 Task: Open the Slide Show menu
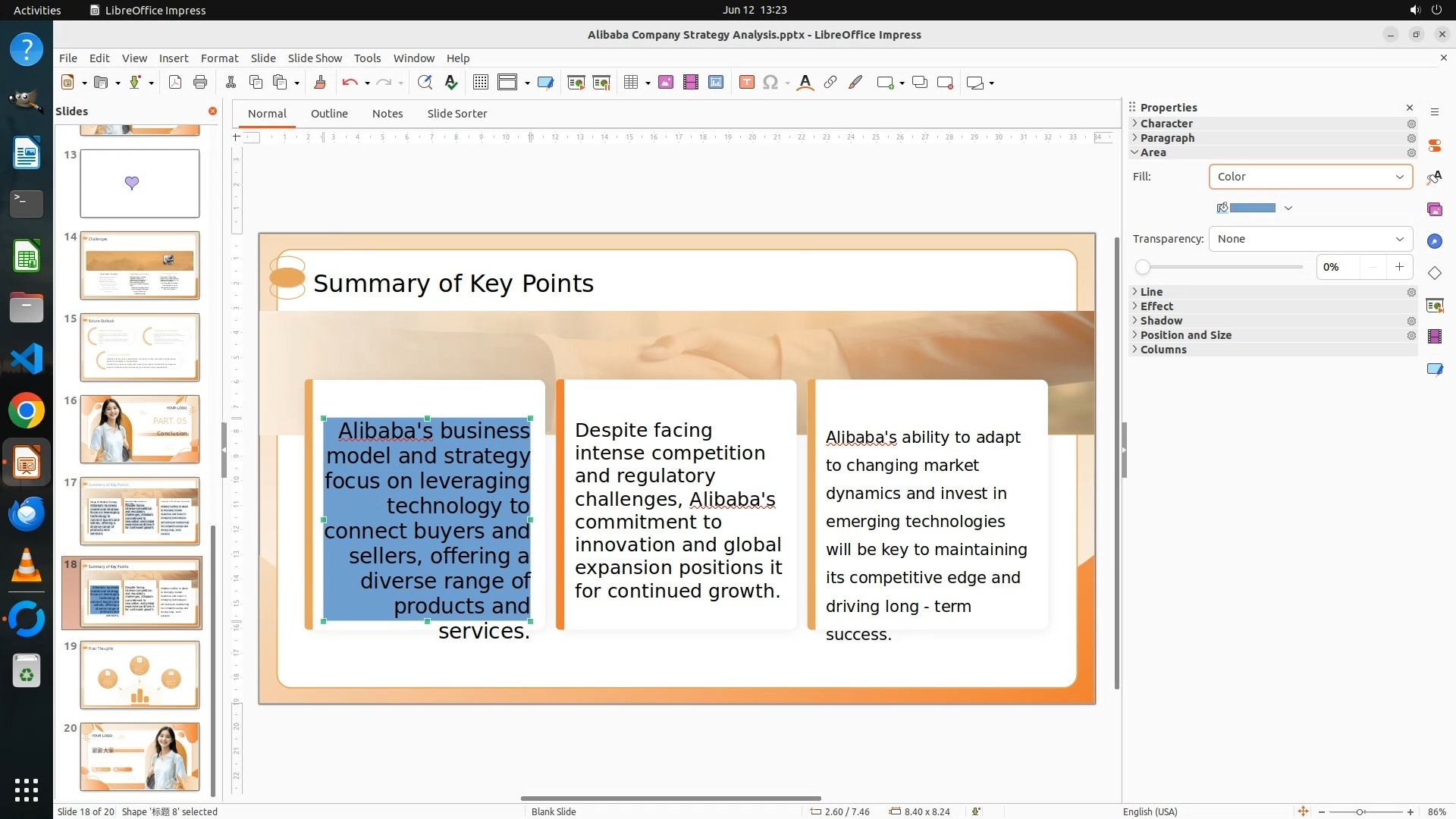click(315, 58)
